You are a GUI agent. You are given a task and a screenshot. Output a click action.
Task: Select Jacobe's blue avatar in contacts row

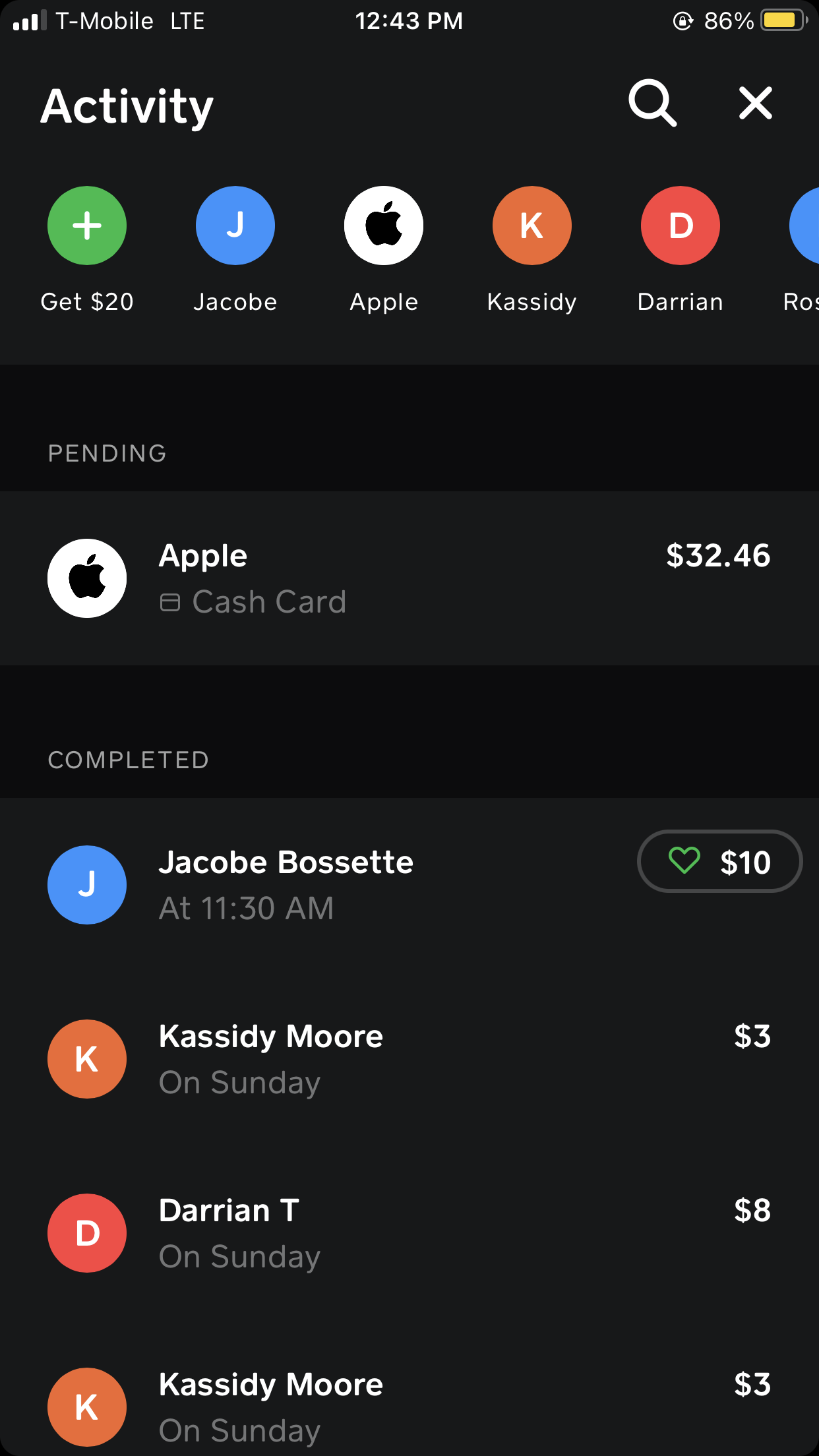pos(235,226)
